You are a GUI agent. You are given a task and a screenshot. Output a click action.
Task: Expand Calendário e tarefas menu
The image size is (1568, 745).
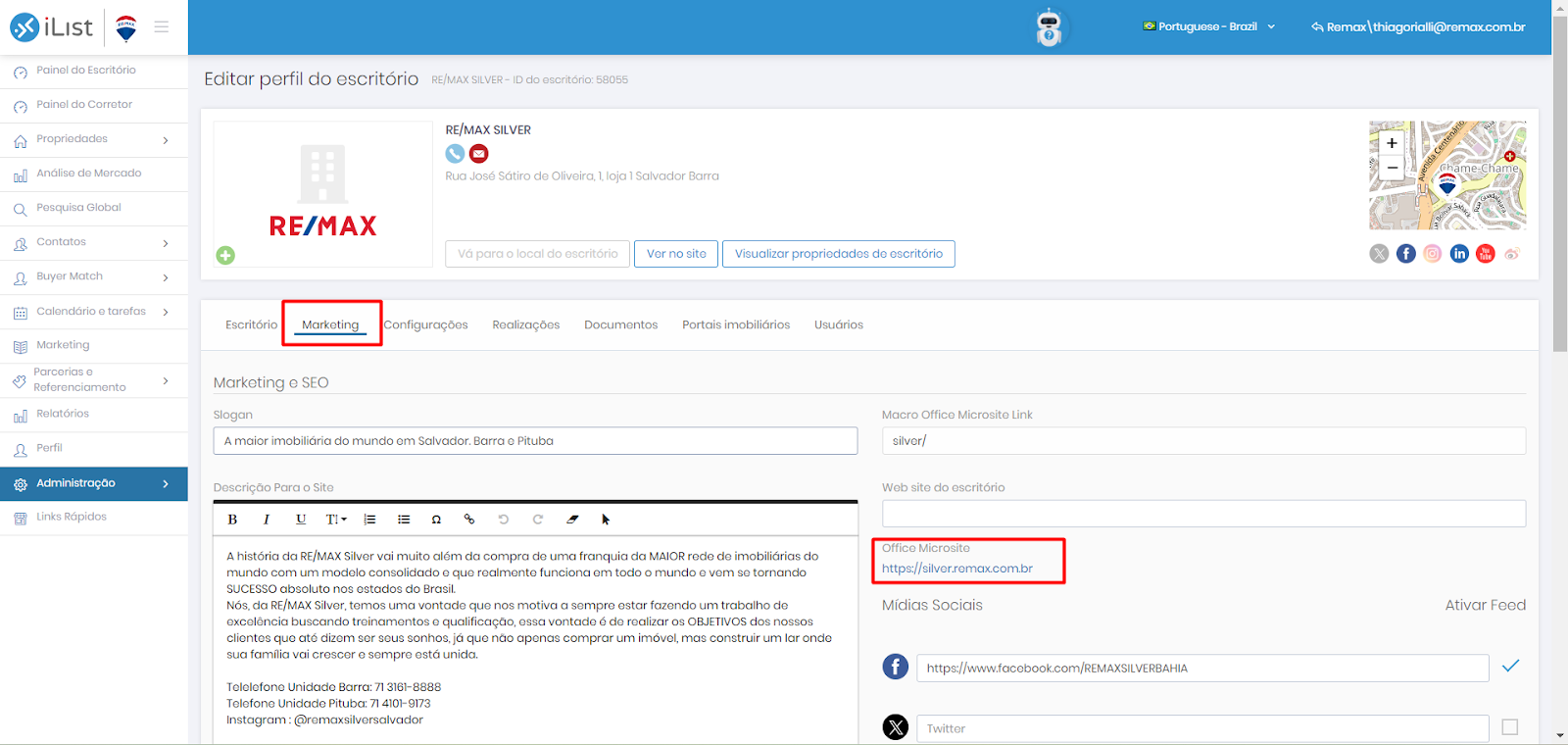165,312
